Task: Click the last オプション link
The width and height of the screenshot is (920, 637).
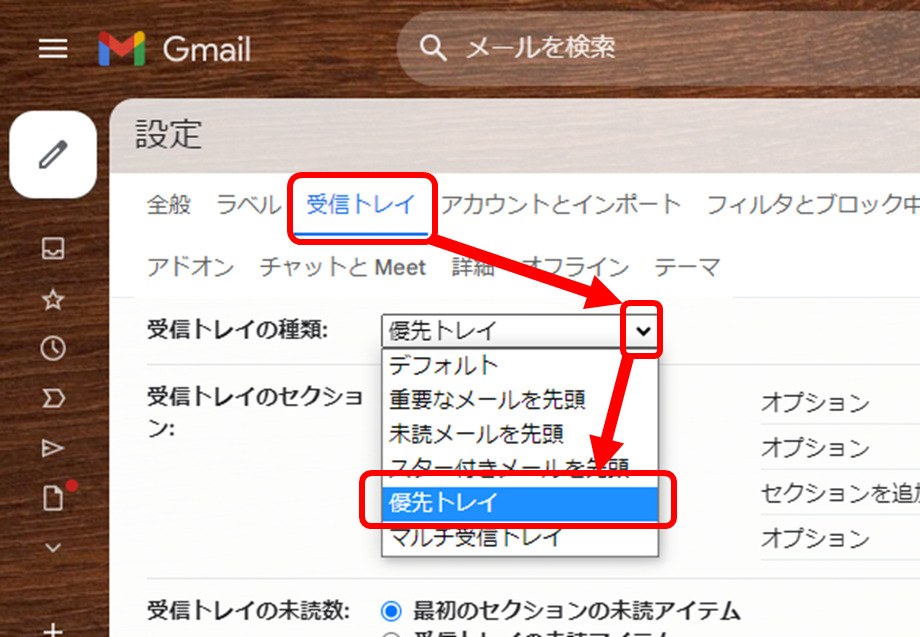Action: pos(815,538)
